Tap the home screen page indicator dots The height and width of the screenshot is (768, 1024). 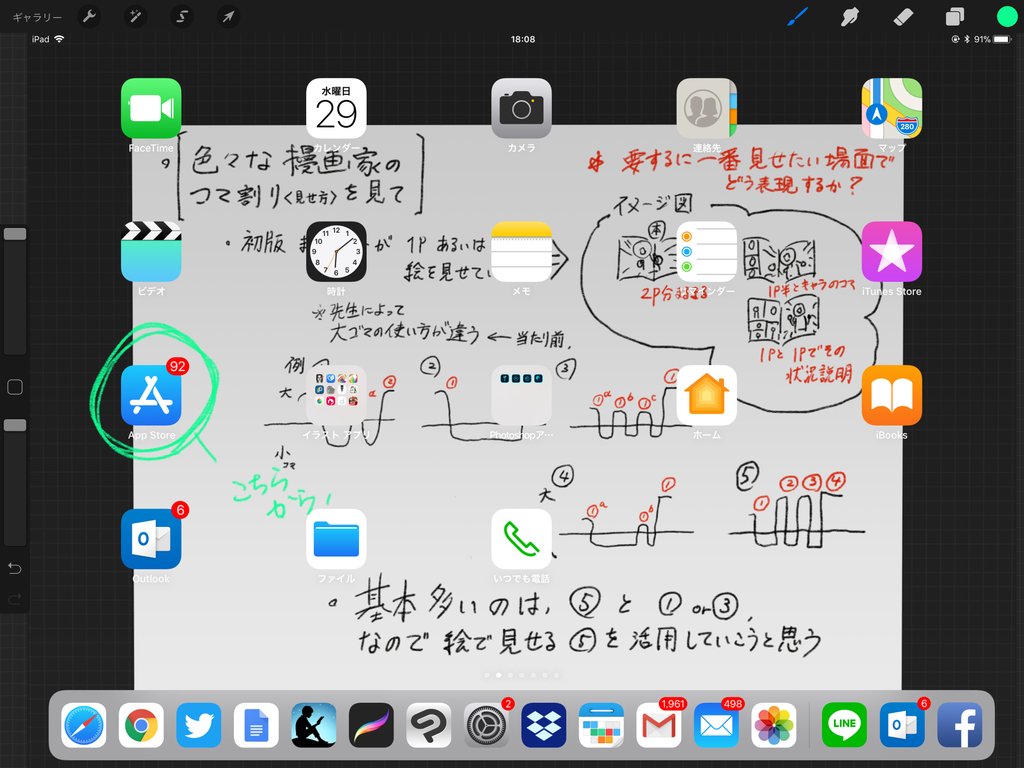521,675
